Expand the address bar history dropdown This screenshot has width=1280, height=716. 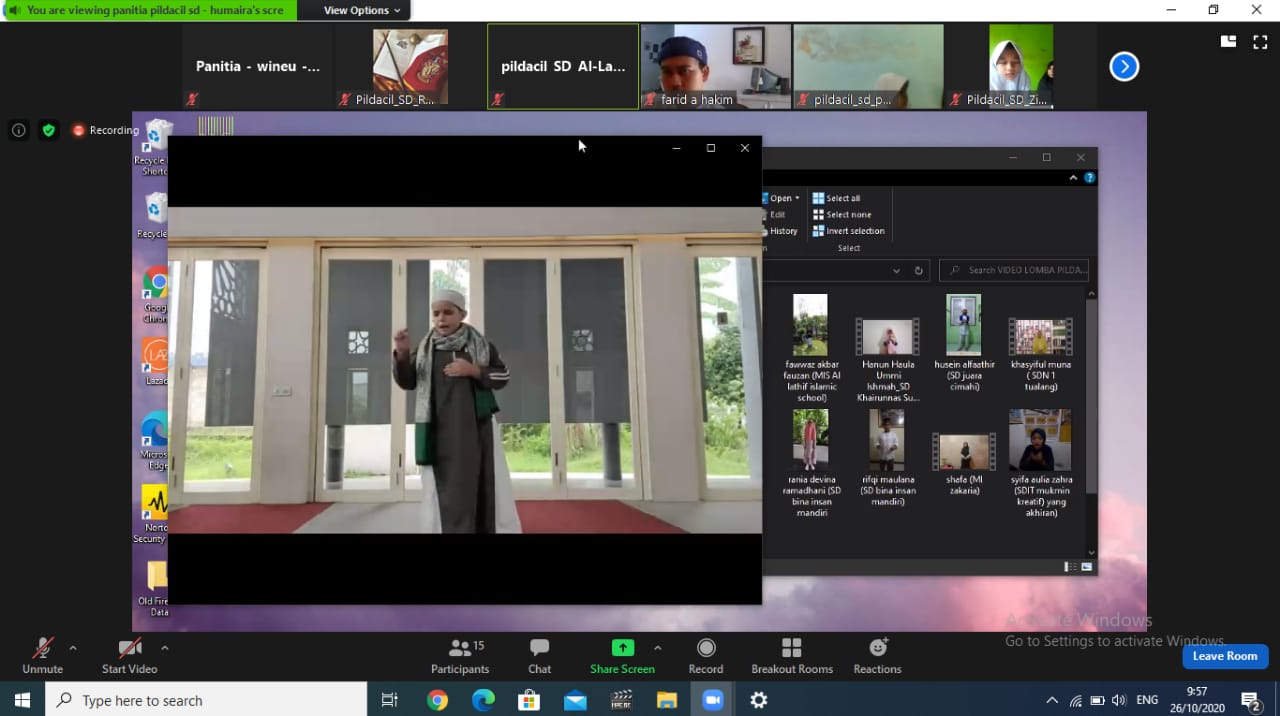coord(896,270)
